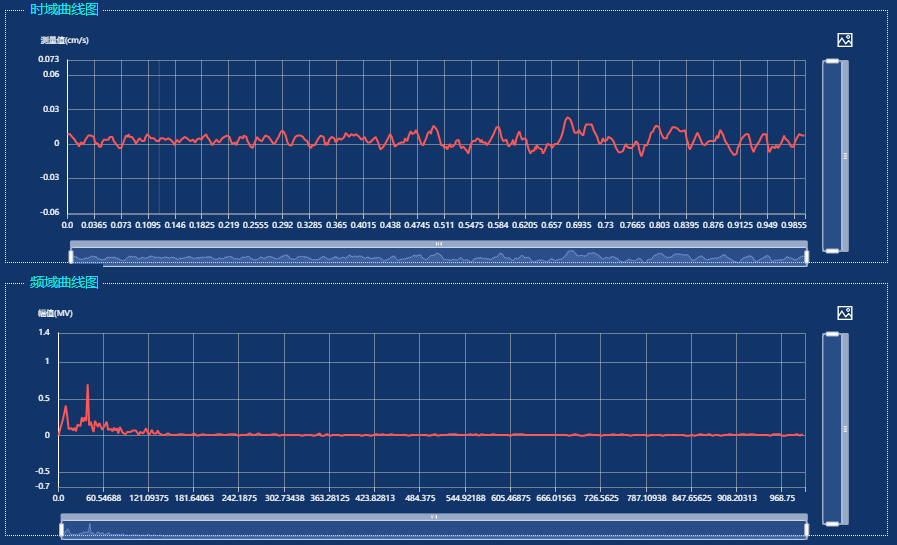Click center grip of frequency-domain horizontal zoom bar
897x545 pixels.
click(434, 517)
